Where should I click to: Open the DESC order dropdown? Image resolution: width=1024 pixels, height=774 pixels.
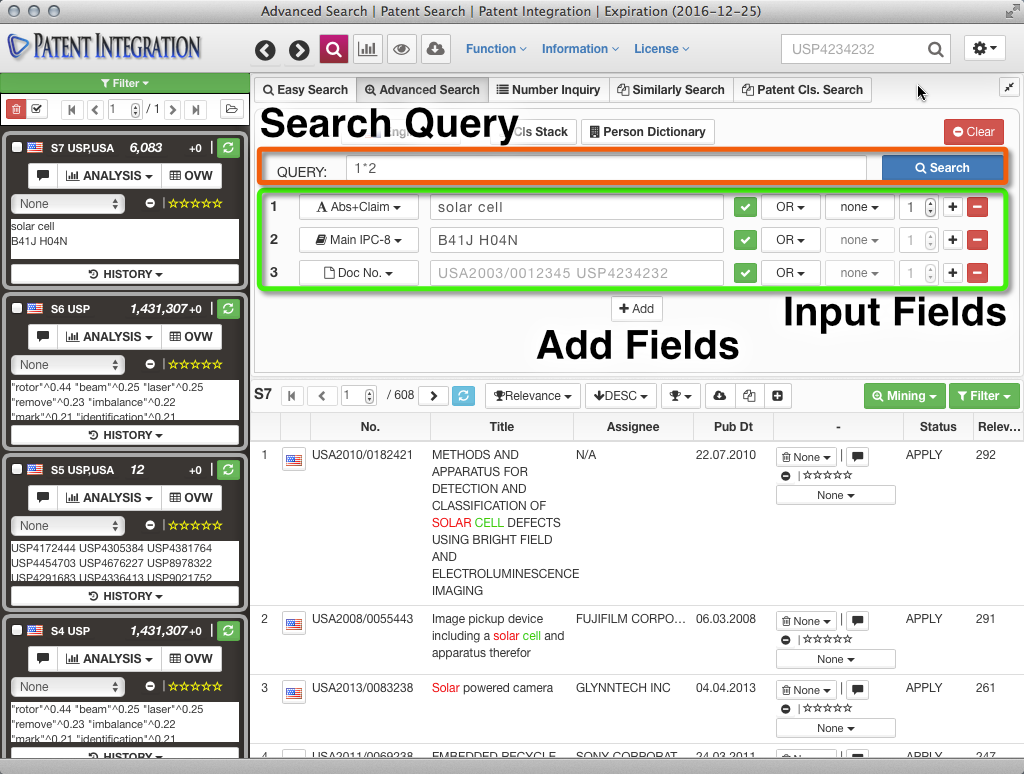[620, 396]
